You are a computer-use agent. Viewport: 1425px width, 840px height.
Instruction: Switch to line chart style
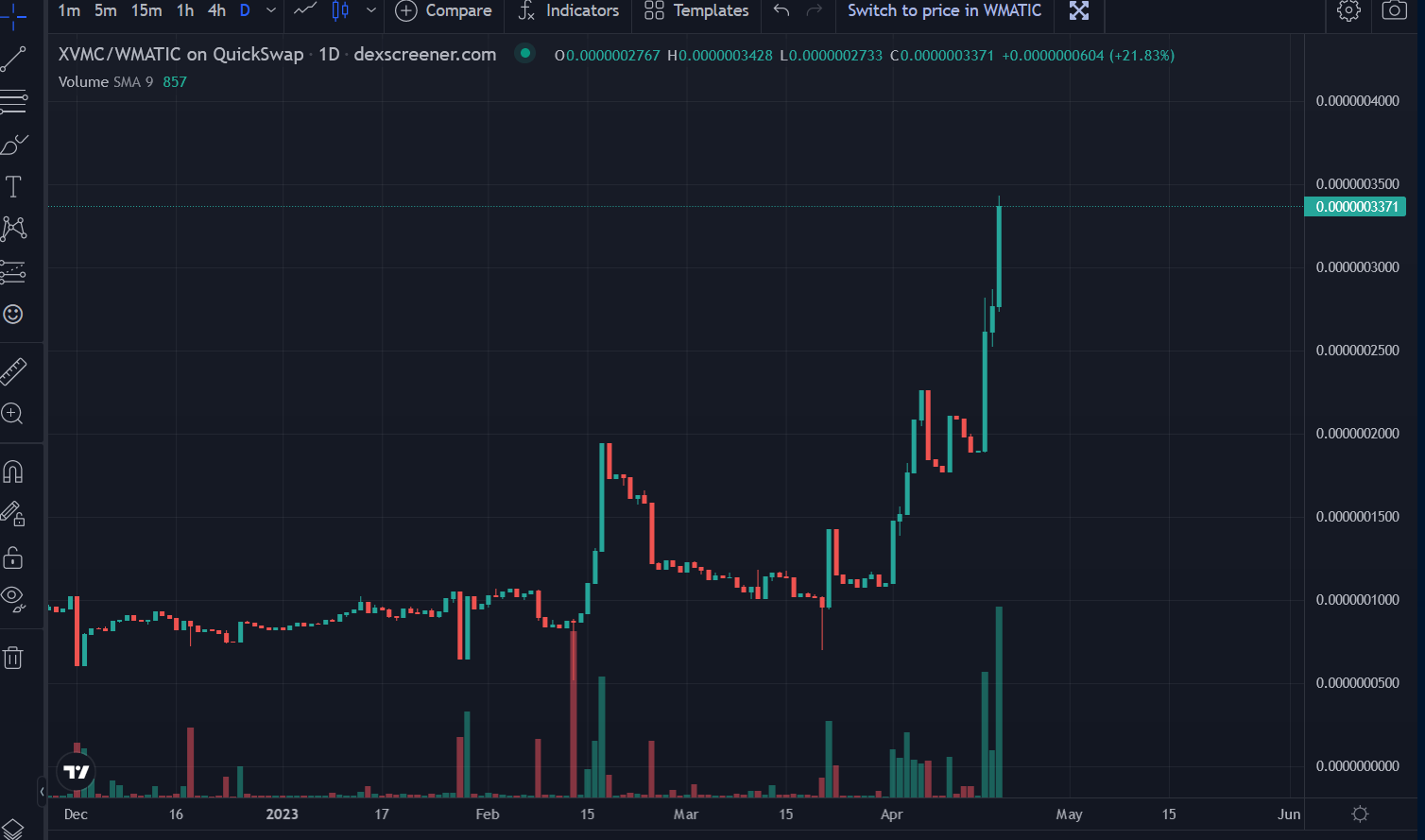click(x=305, y=10)
